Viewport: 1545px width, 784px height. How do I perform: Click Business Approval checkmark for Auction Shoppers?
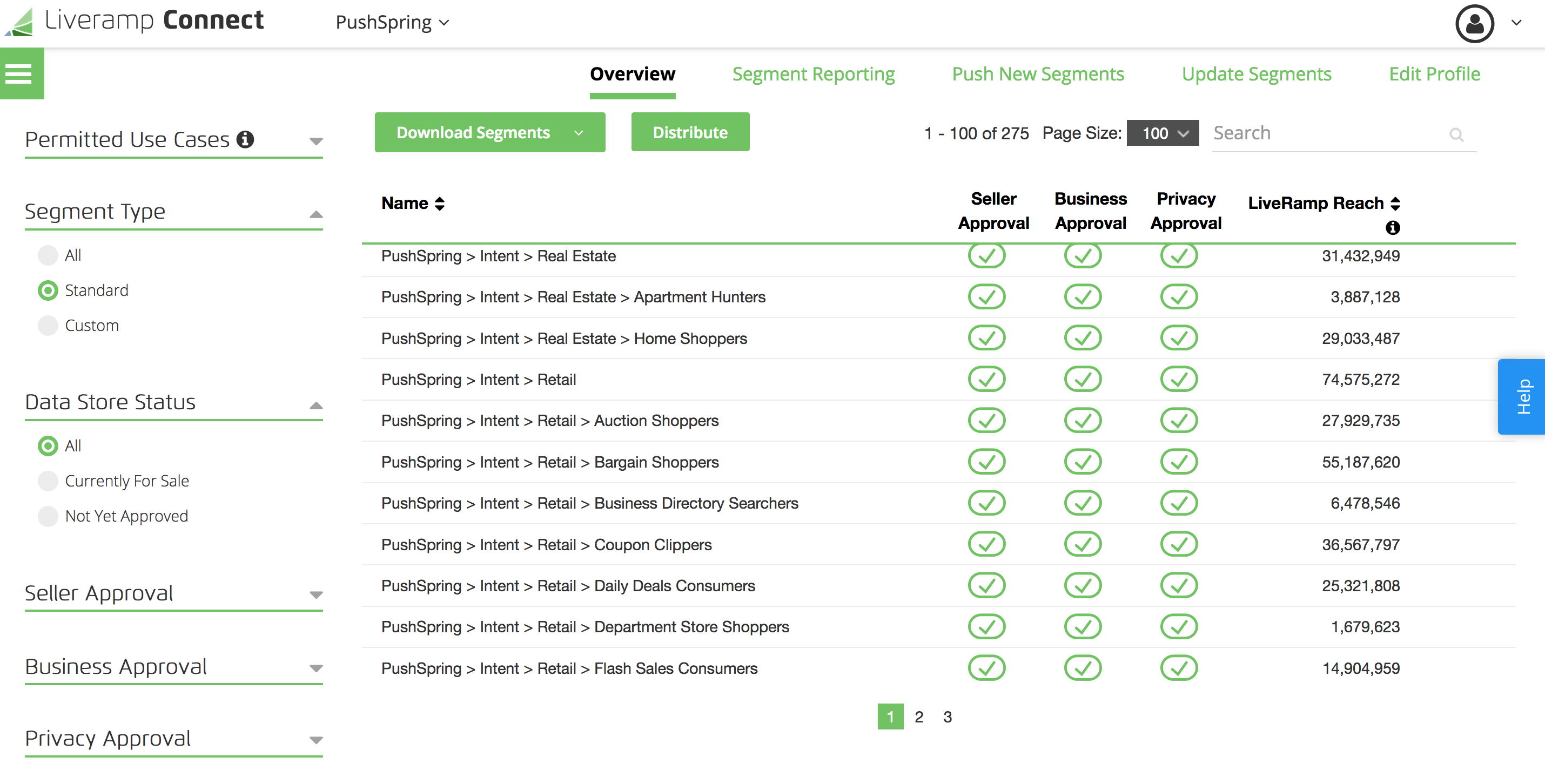pyautogui.click(x=1082, y=420)
